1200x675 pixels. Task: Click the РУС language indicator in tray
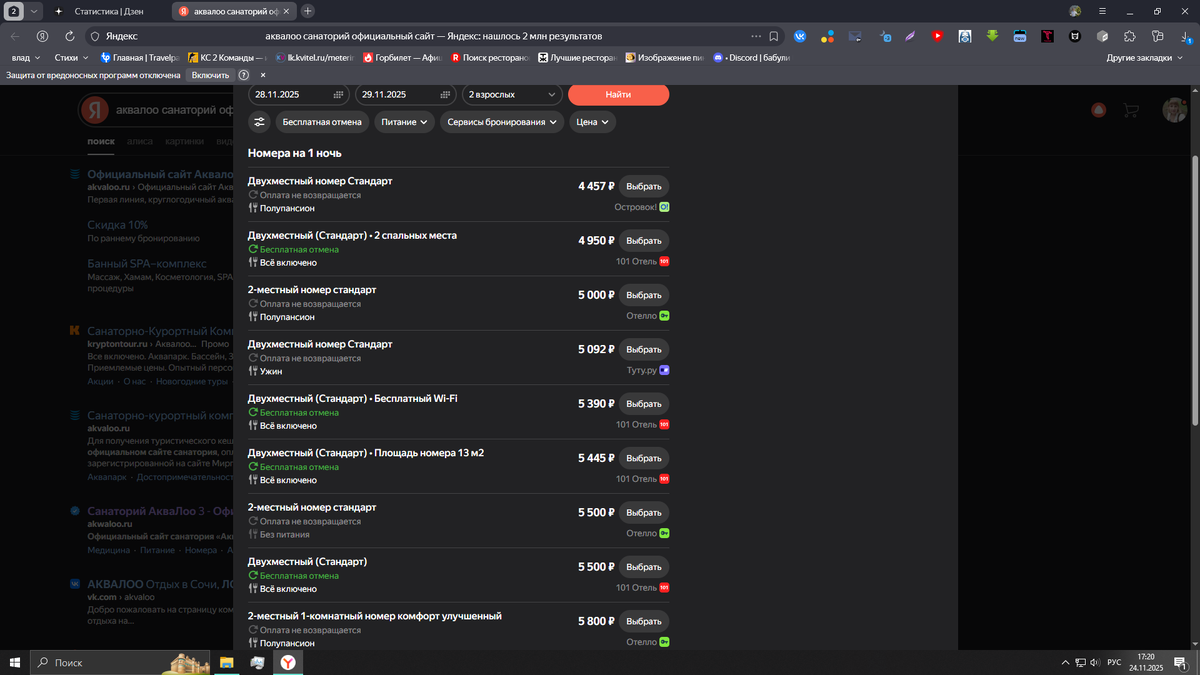point(1114,662)
